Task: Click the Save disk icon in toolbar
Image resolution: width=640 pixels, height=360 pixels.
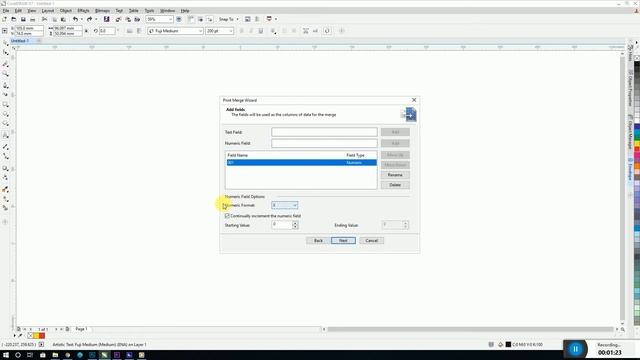Action: (23, 19)
